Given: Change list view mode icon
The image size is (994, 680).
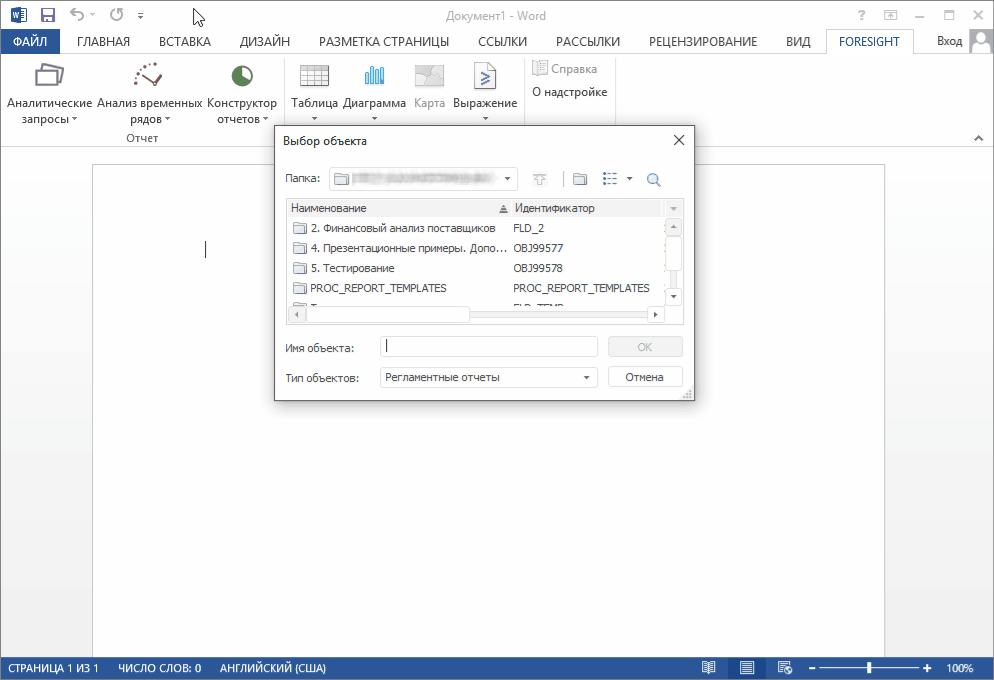Looking at the screenshot, I should 610,179.
